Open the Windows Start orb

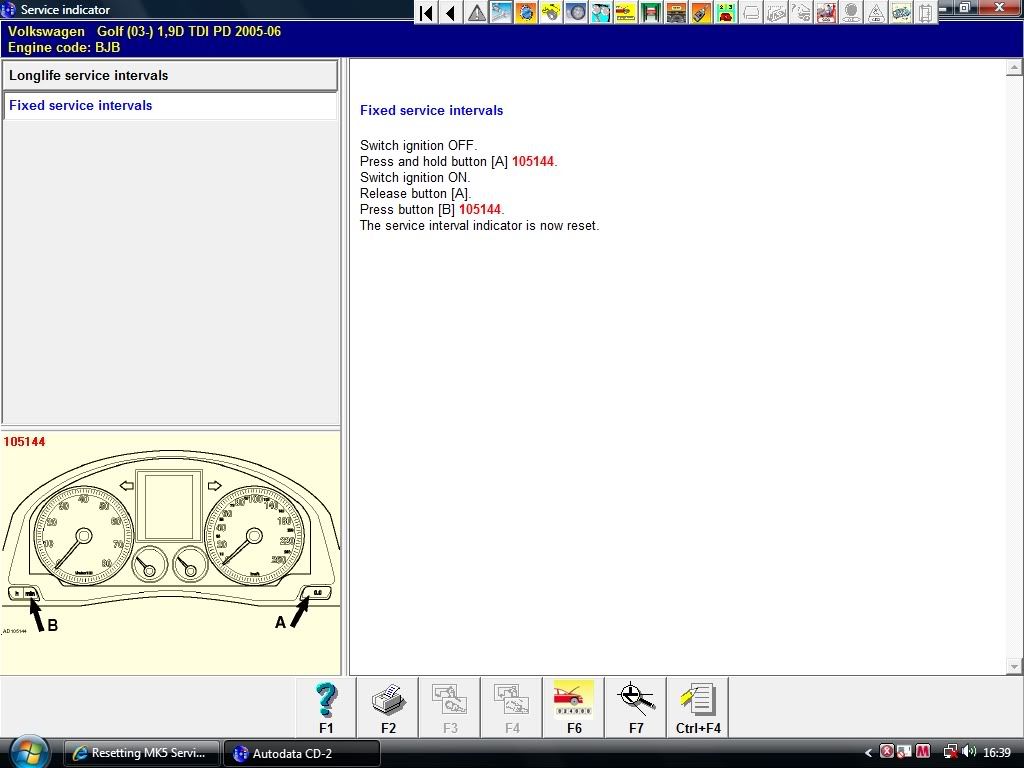(x=29, y=752)
